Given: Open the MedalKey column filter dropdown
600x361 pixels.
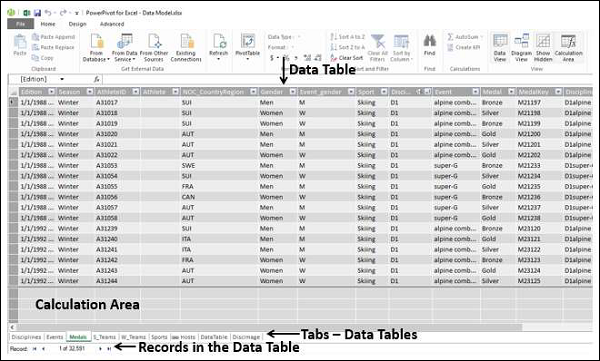Looking at the screenshot, I should coord(558,91).
